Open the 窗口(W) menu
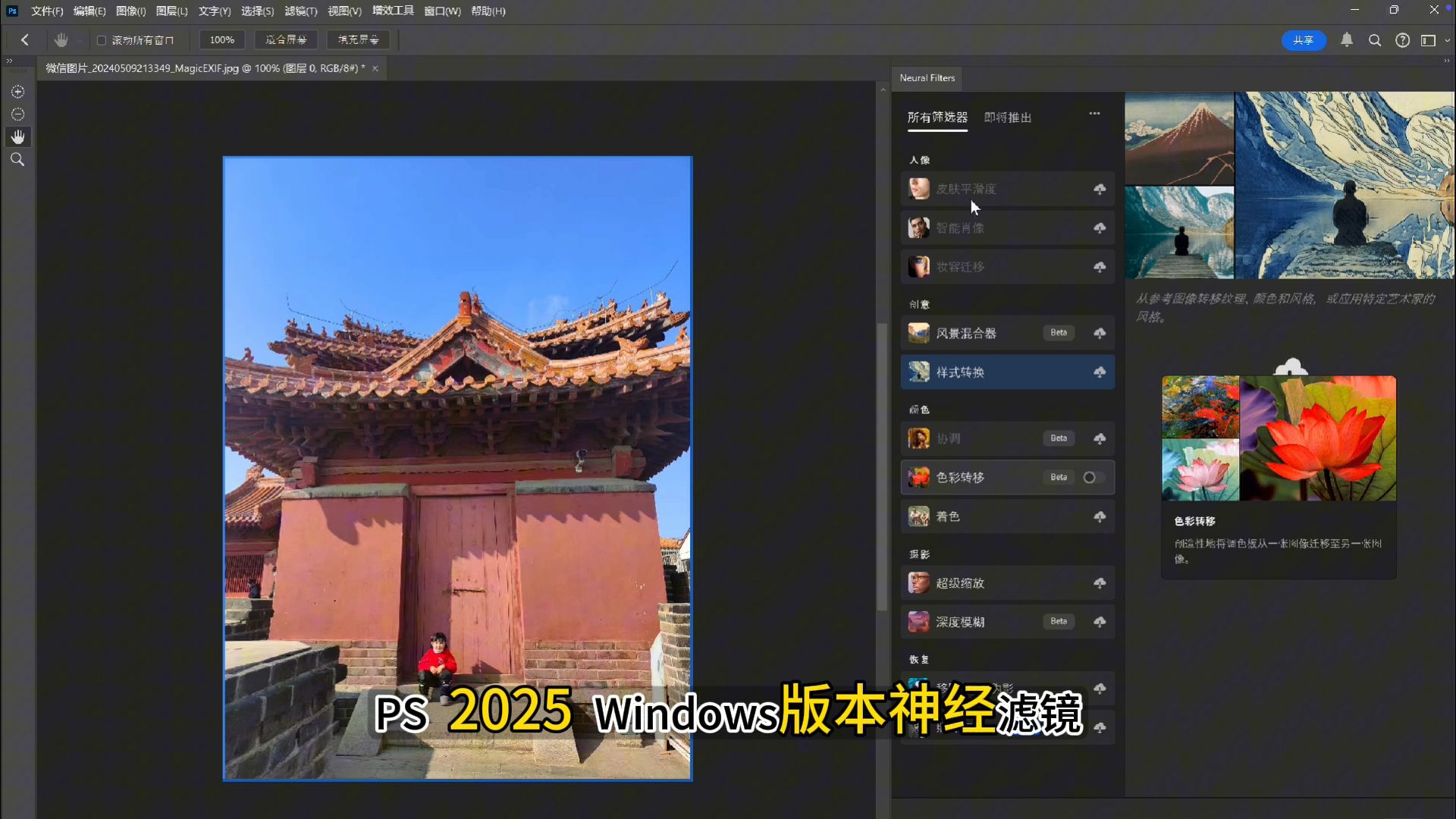Image resolution: width=1456 pixels, height=819 pixels. pos(442,11)
